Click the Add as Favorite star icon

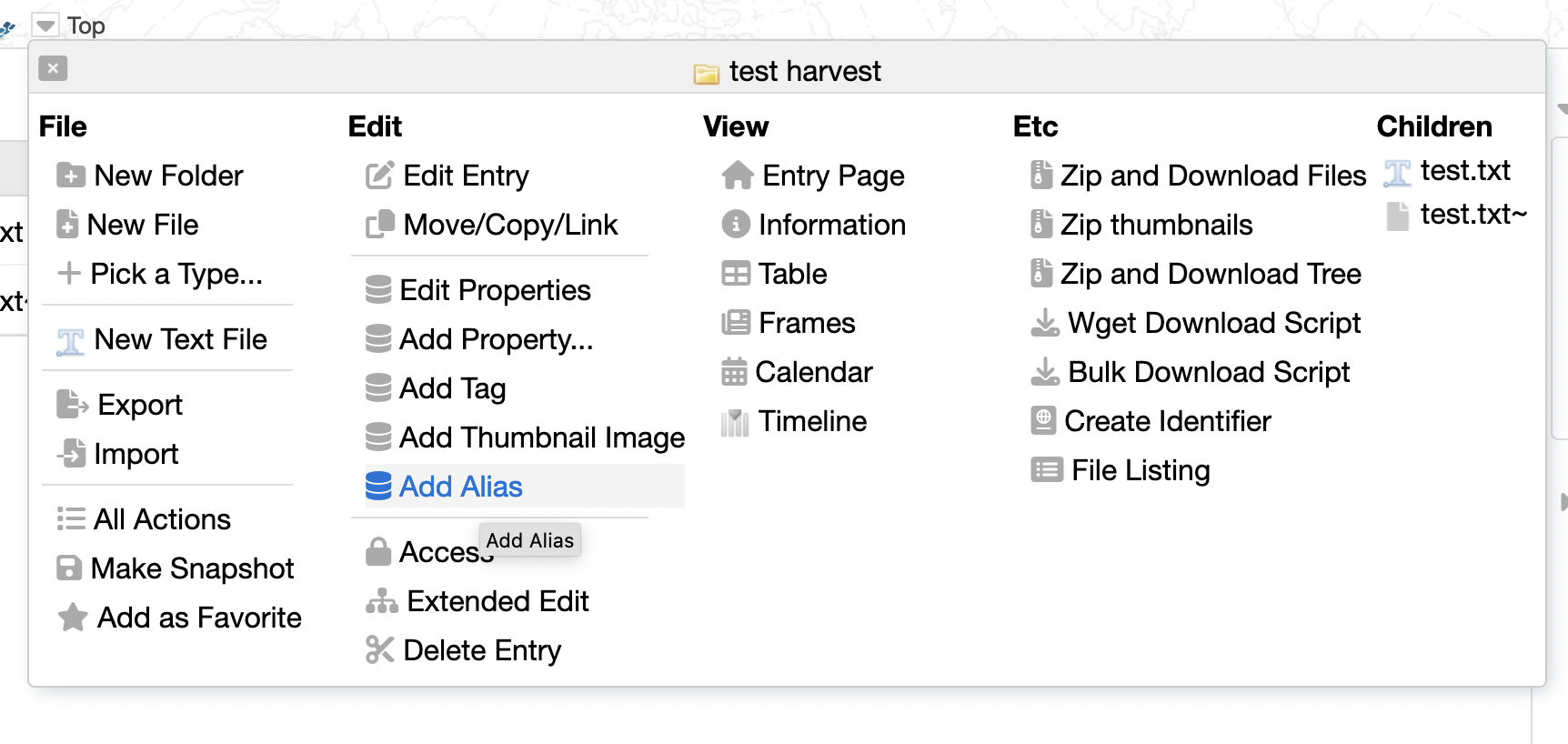point(73,618)
